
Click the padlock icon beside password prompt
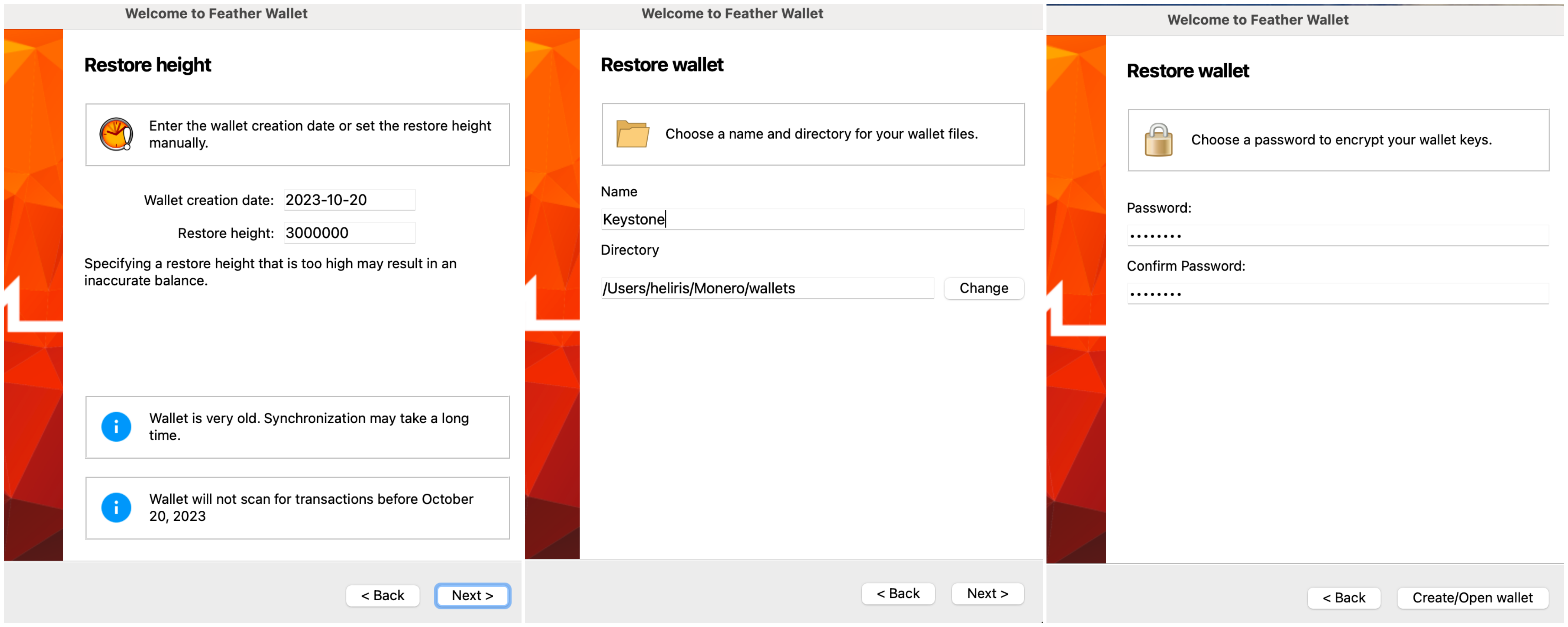(x=1158, y=140)
